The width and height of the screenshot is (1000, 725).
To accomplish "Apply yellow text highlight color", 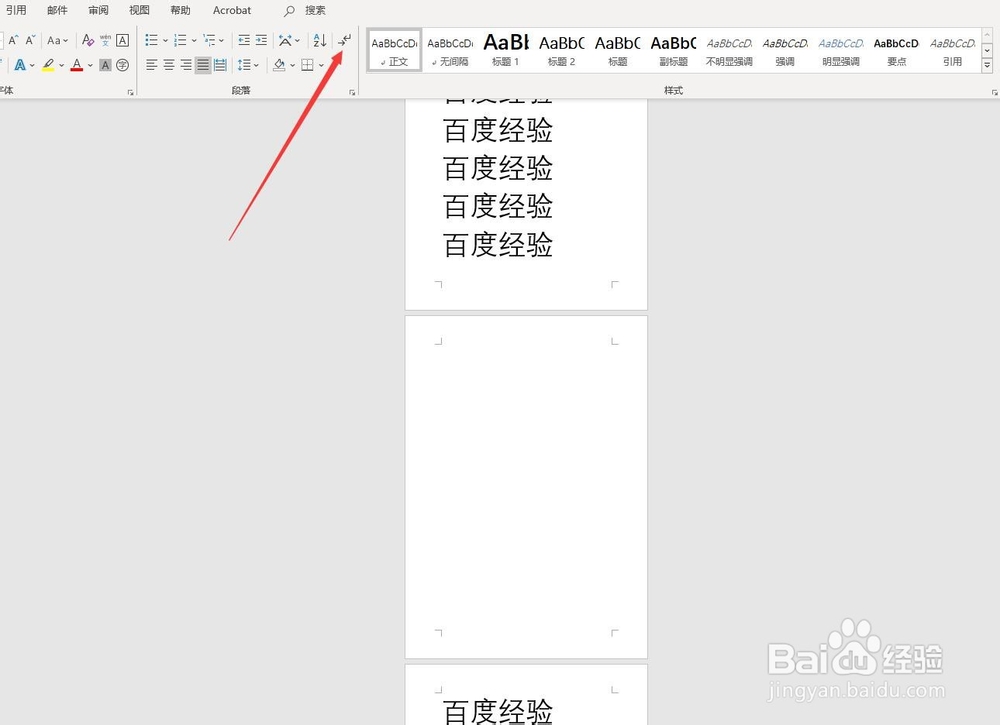I will (48, 64).
